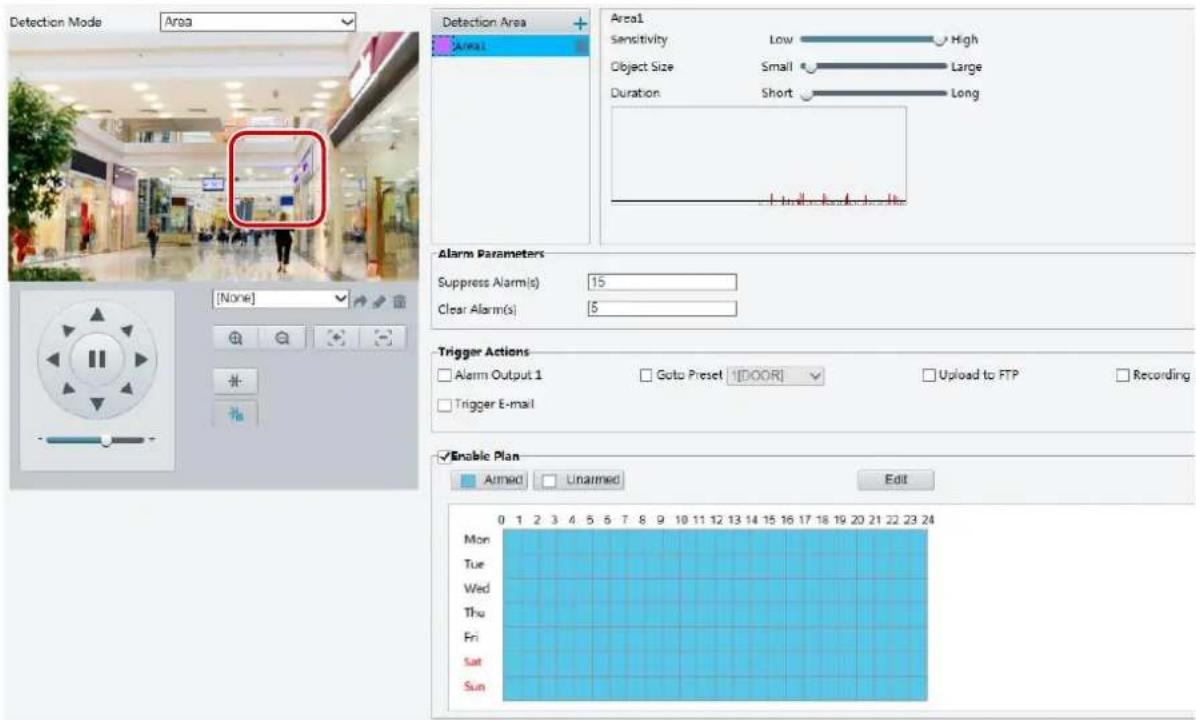
Task: Click the Armed legend button
Action: (490, 480)
